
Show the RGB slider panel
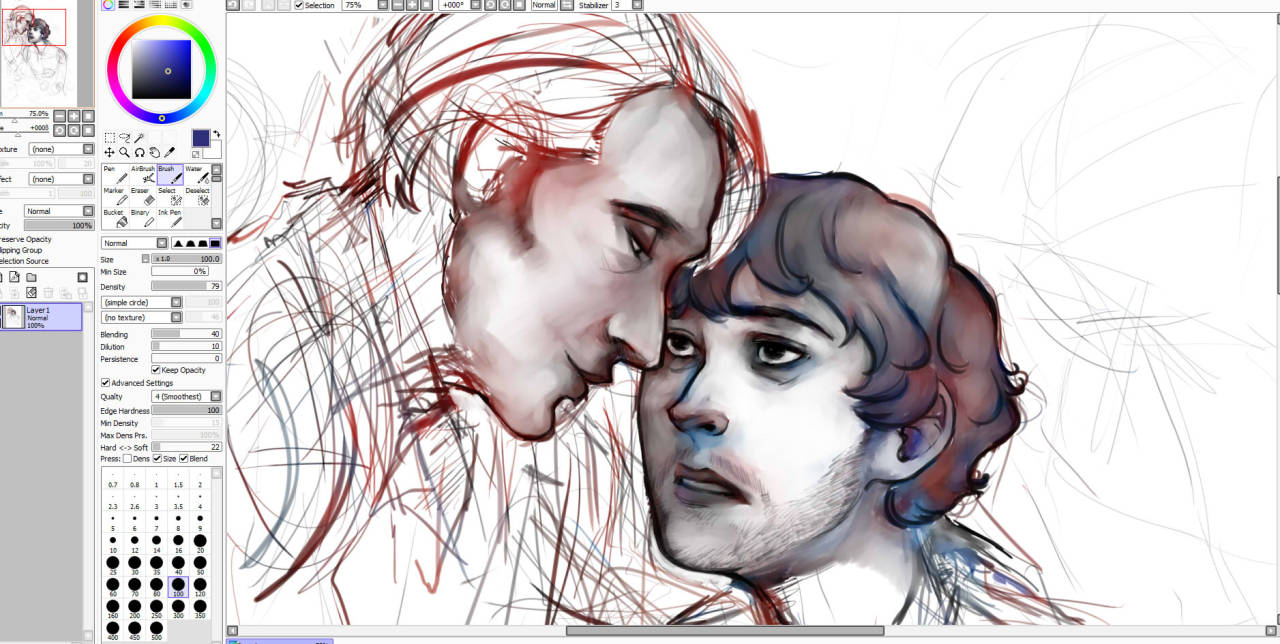(x=124, y=5)
